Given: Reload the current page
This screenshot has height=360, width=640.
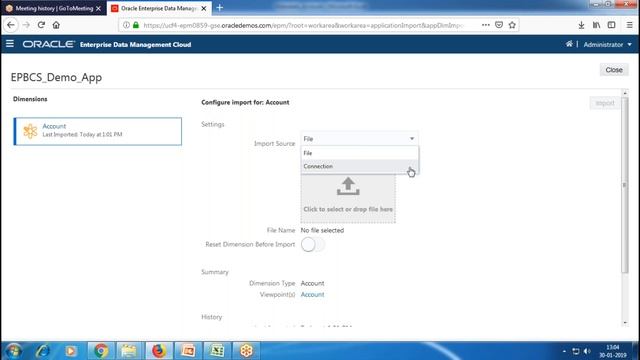Looking at the screenshot, I should [x=41, y=25].
